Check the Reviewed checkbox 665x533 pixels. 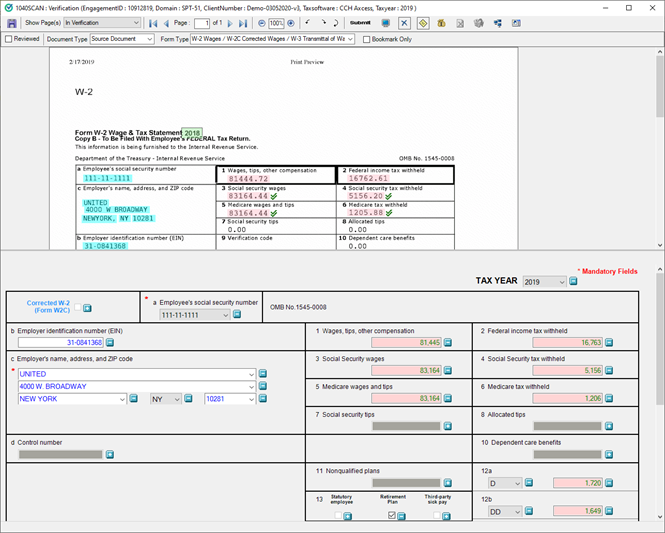pos(9,39)
